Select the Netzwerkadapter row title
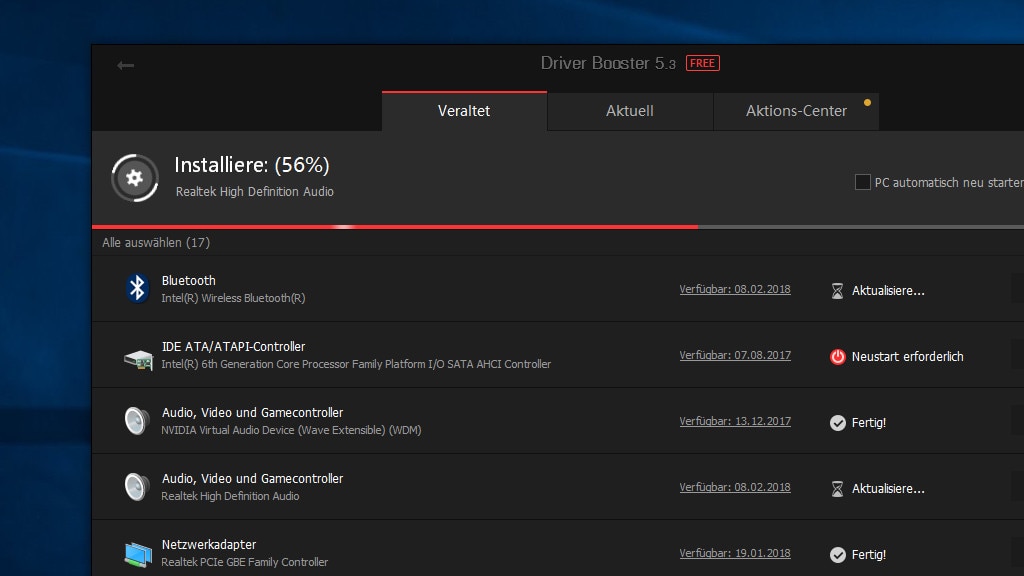Screen dimensions: 1024x576 pyautogui.click(x=209, y=544)
